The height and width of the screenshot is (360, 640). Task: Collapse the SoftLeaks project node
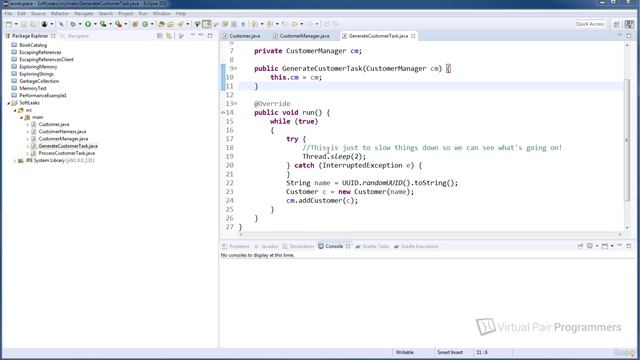(x=9, y=103)
